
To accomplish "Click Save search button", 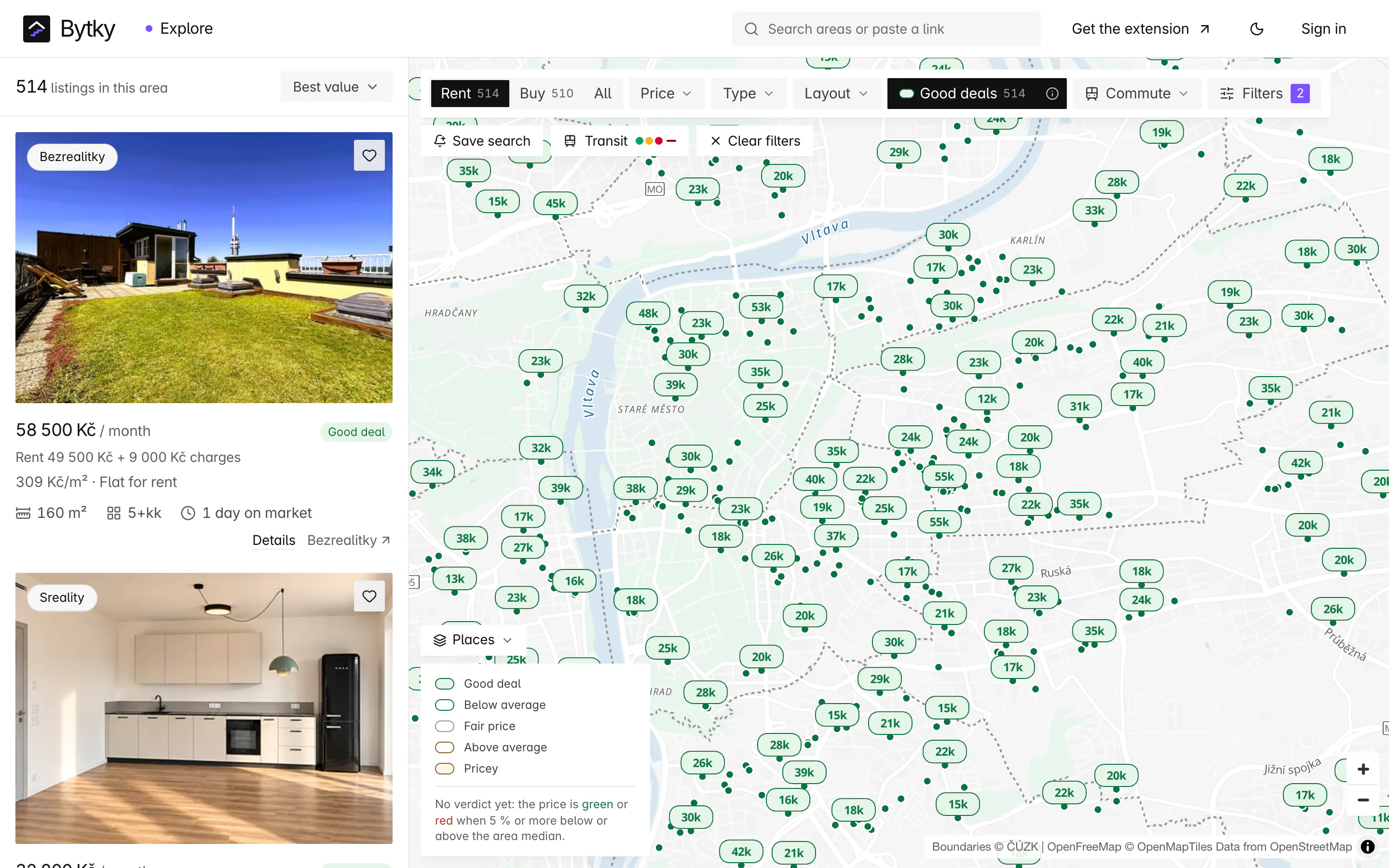I will tap(481, 141).
